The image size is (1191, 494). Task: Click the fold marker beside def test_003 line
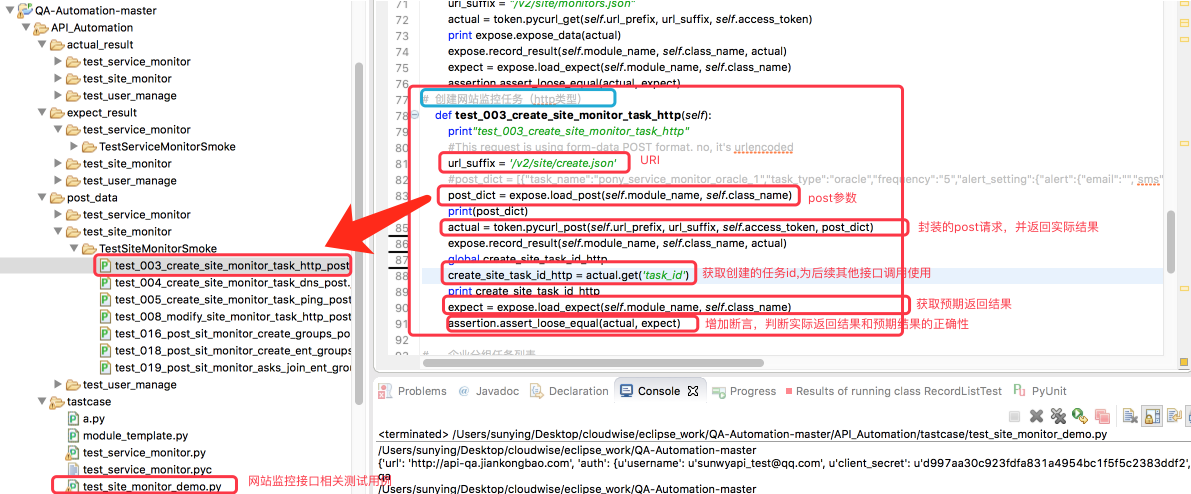pyautogui.click(x=415, y=115)
